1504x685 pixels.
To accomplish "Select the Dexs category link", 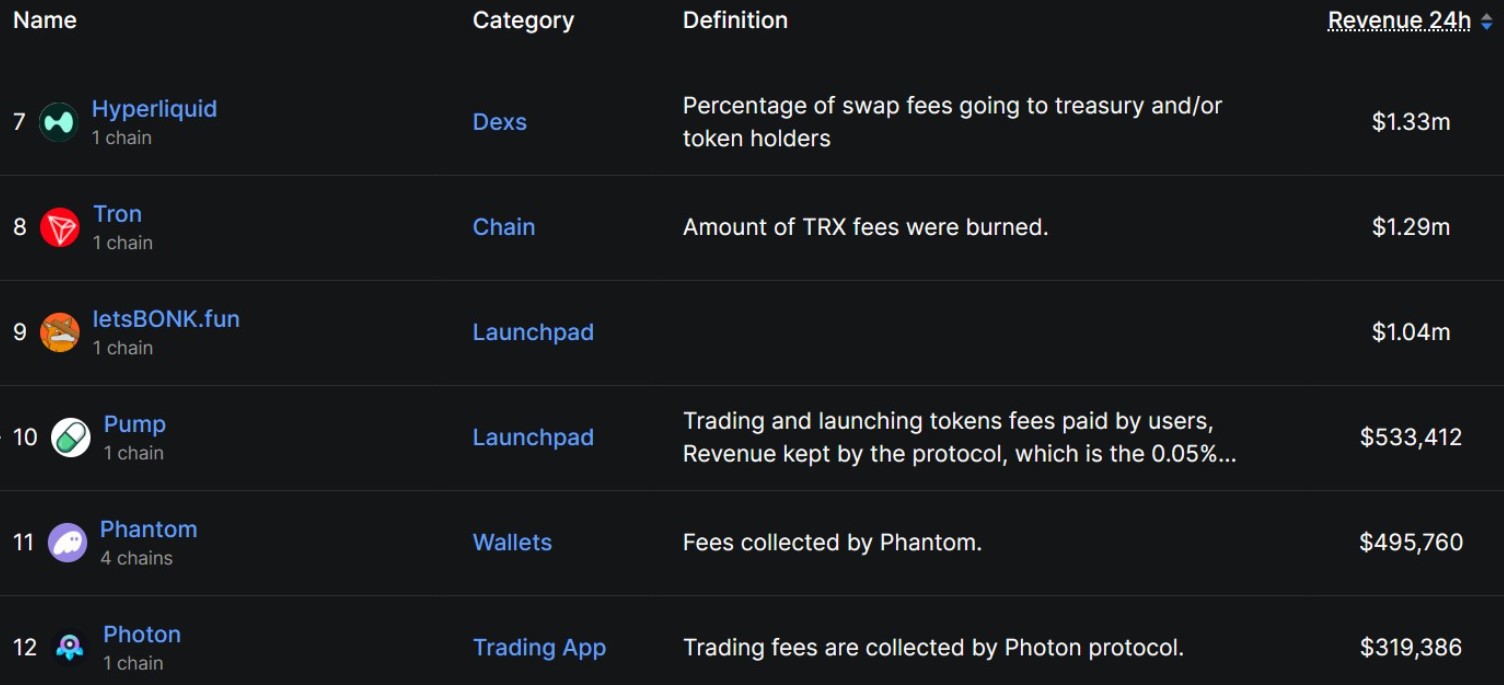I will [499, 121].
